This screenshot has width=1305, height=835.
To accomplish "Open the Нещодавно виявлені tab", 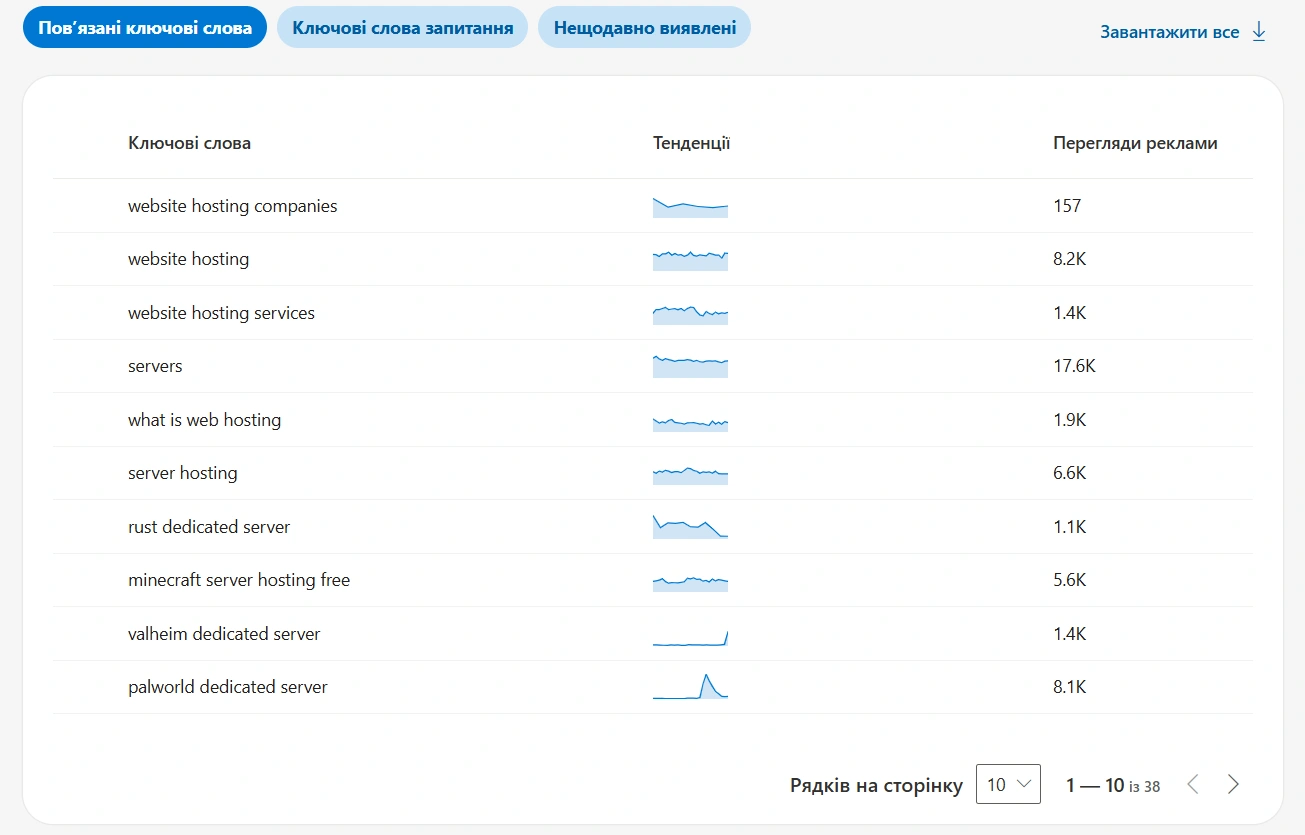I will tap(645, 28).
